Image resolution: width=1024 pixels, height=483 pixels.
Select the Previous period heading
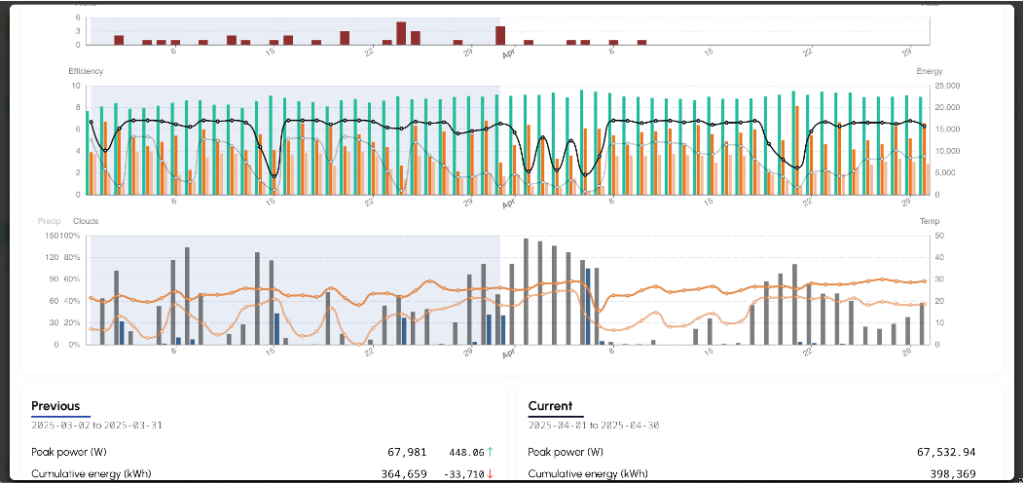click(56, 406)
